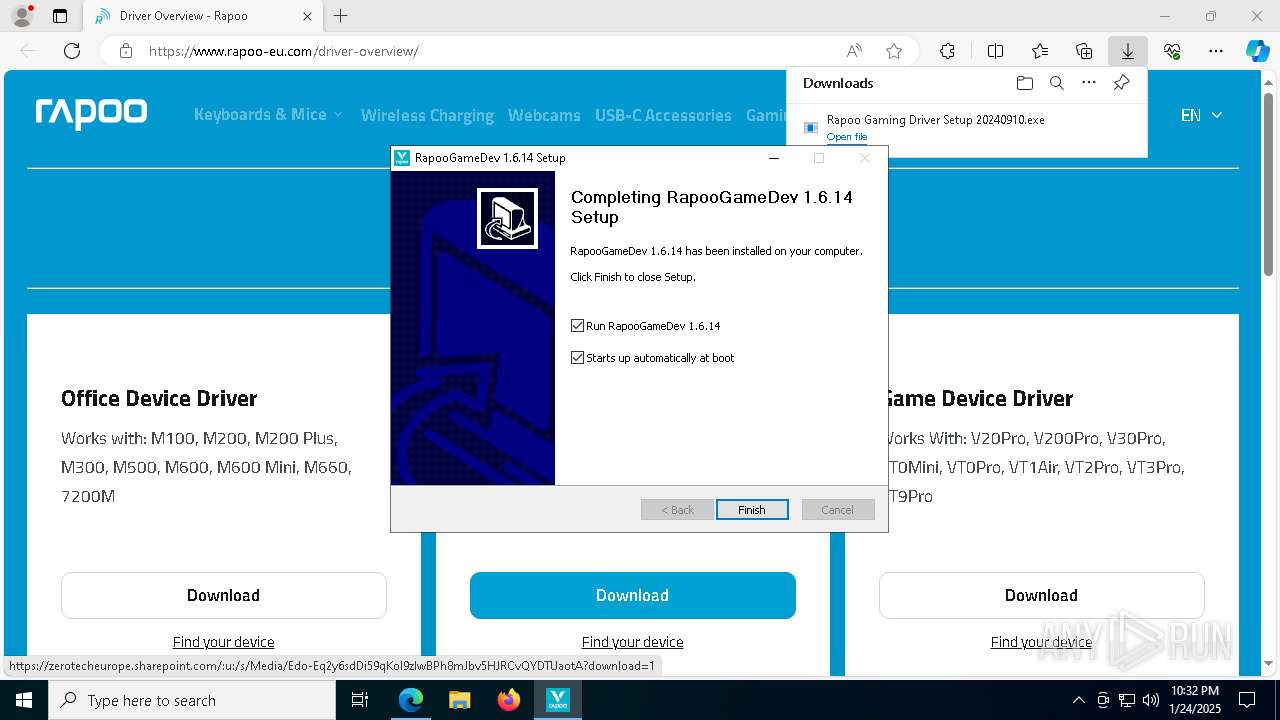
Task: Pin the Downloads panel
Action: click(x=1121, y=83)
